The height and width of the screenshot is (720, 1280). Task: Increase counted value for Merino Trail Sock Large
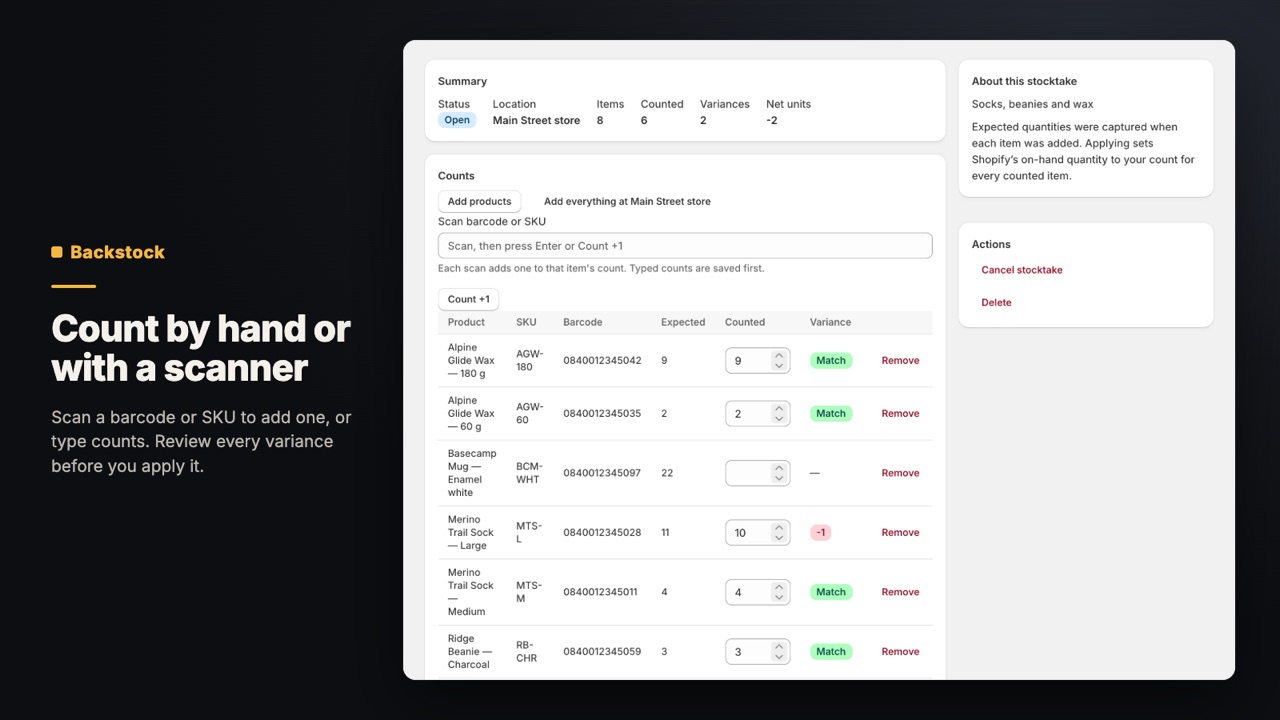tap(779, 527)
